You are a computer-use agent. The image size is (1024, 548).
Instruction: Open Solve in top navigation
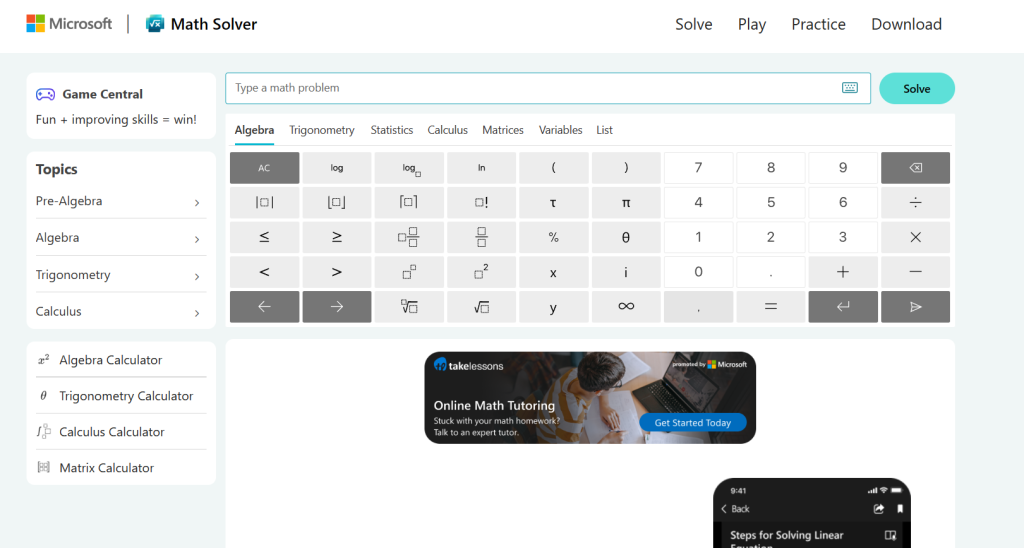click(694, 24)
